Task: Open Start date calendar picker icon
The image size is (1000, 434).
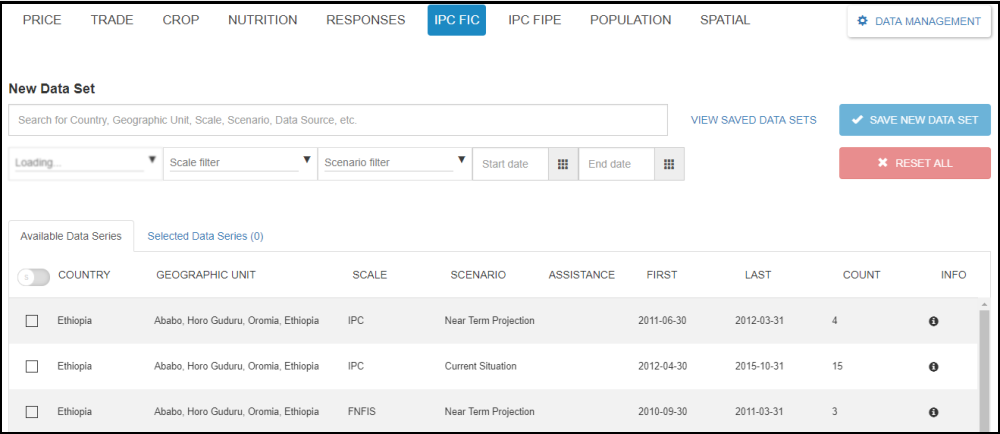Action: (x=563, y=164)
